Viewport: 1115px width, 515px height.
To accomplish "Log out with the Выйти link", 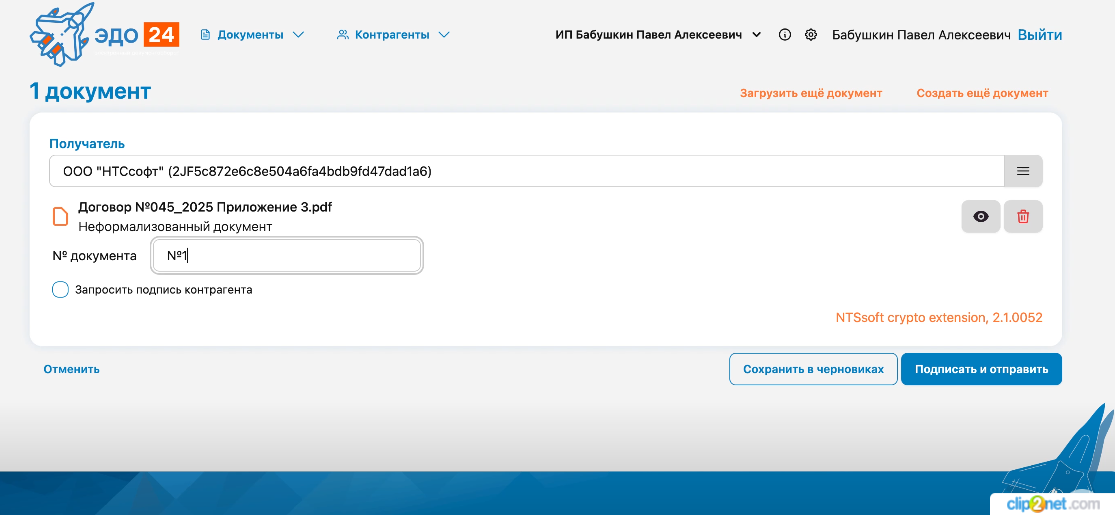I will point(1040,34).
